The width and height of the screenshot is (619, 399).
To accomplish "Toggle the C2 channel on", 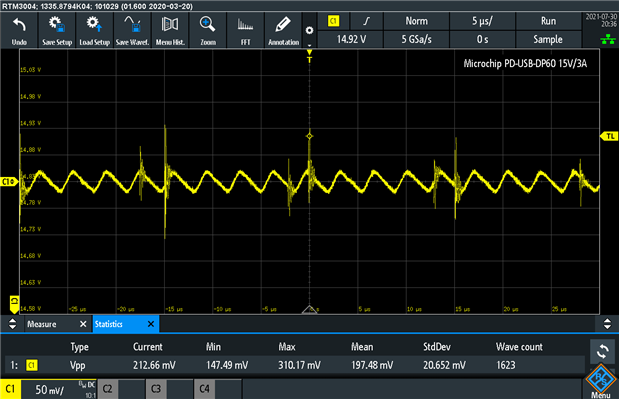I will point(121,389).
